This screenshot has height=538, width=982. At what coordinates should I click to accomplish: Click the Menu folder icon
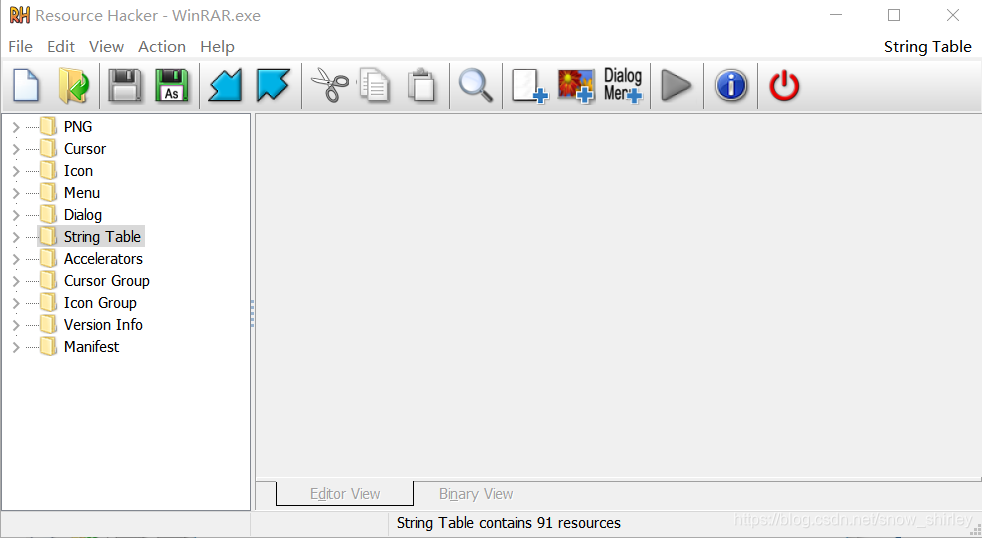click(x=49, y=192)
